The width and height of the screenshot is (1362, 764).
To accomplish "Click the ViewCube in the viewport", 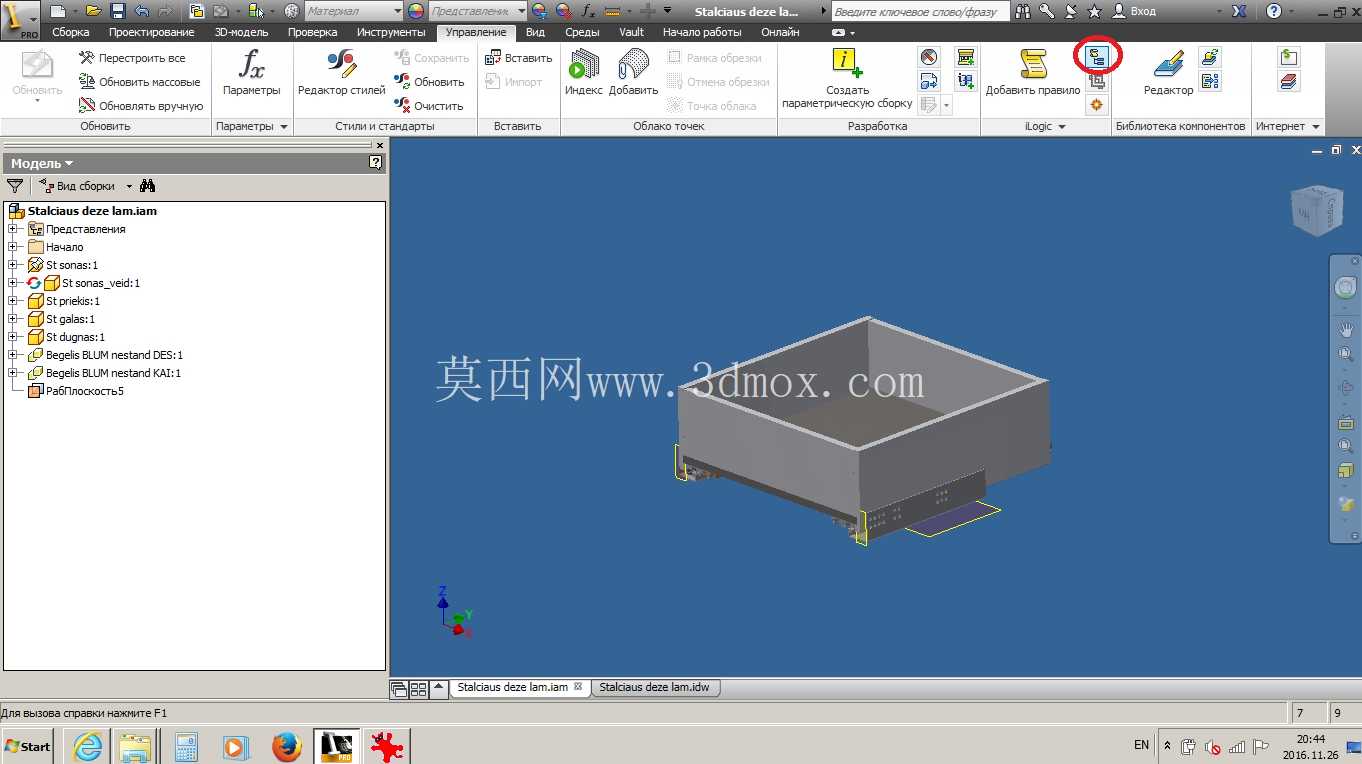I will 1315,210.
